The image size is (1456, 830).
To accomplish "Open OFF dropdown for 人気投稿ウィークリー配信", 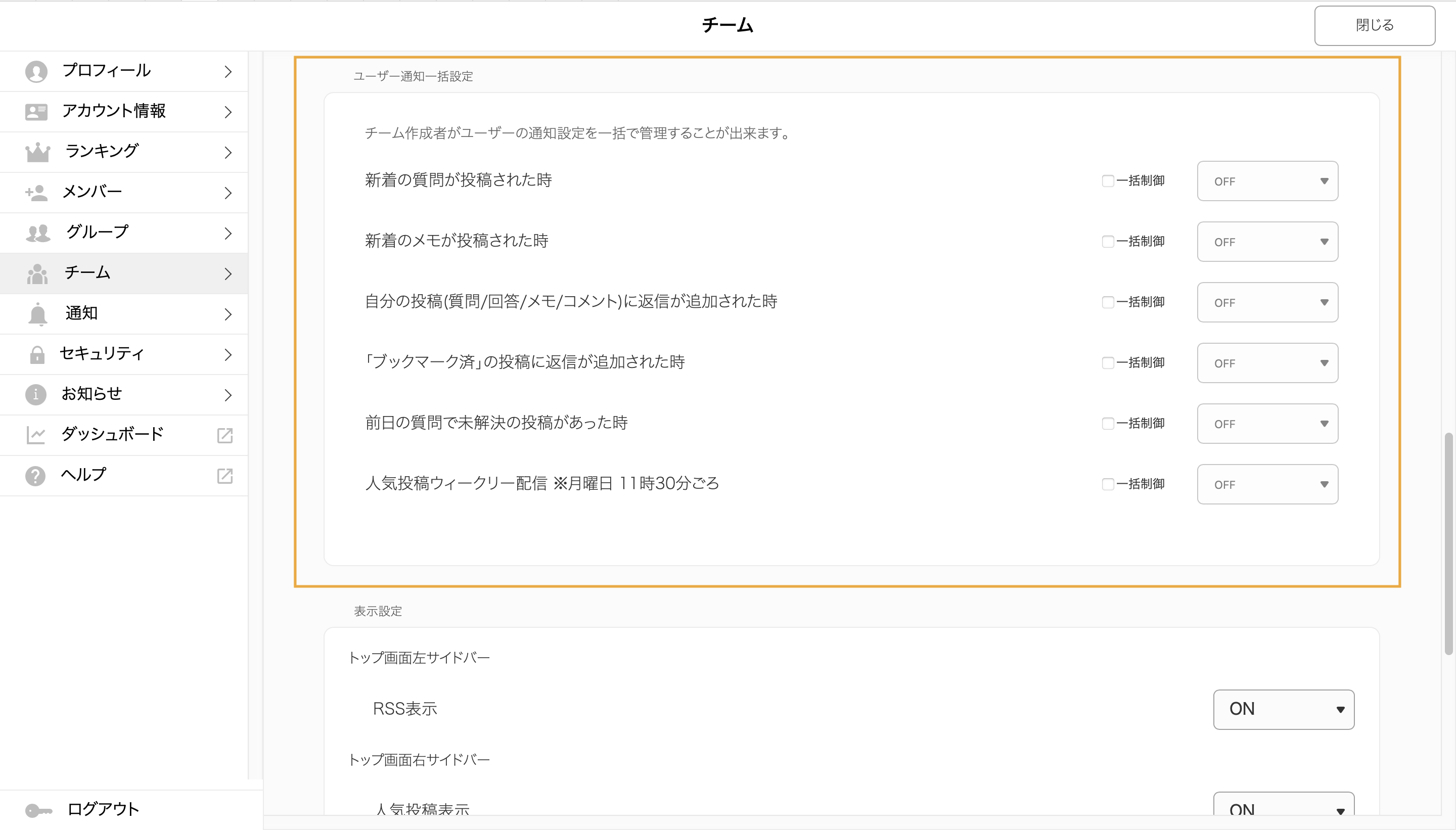I will click(1267, 485).
